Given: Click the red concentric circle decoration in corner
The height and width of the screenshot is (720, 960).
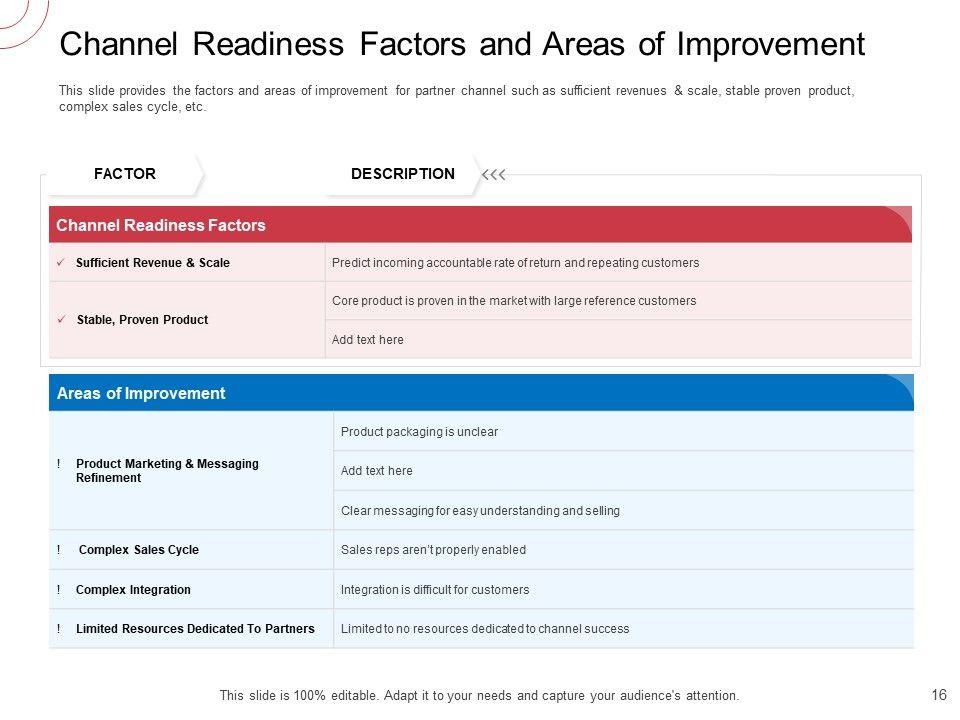Looking at the screenshot, I should pos(20,20).
